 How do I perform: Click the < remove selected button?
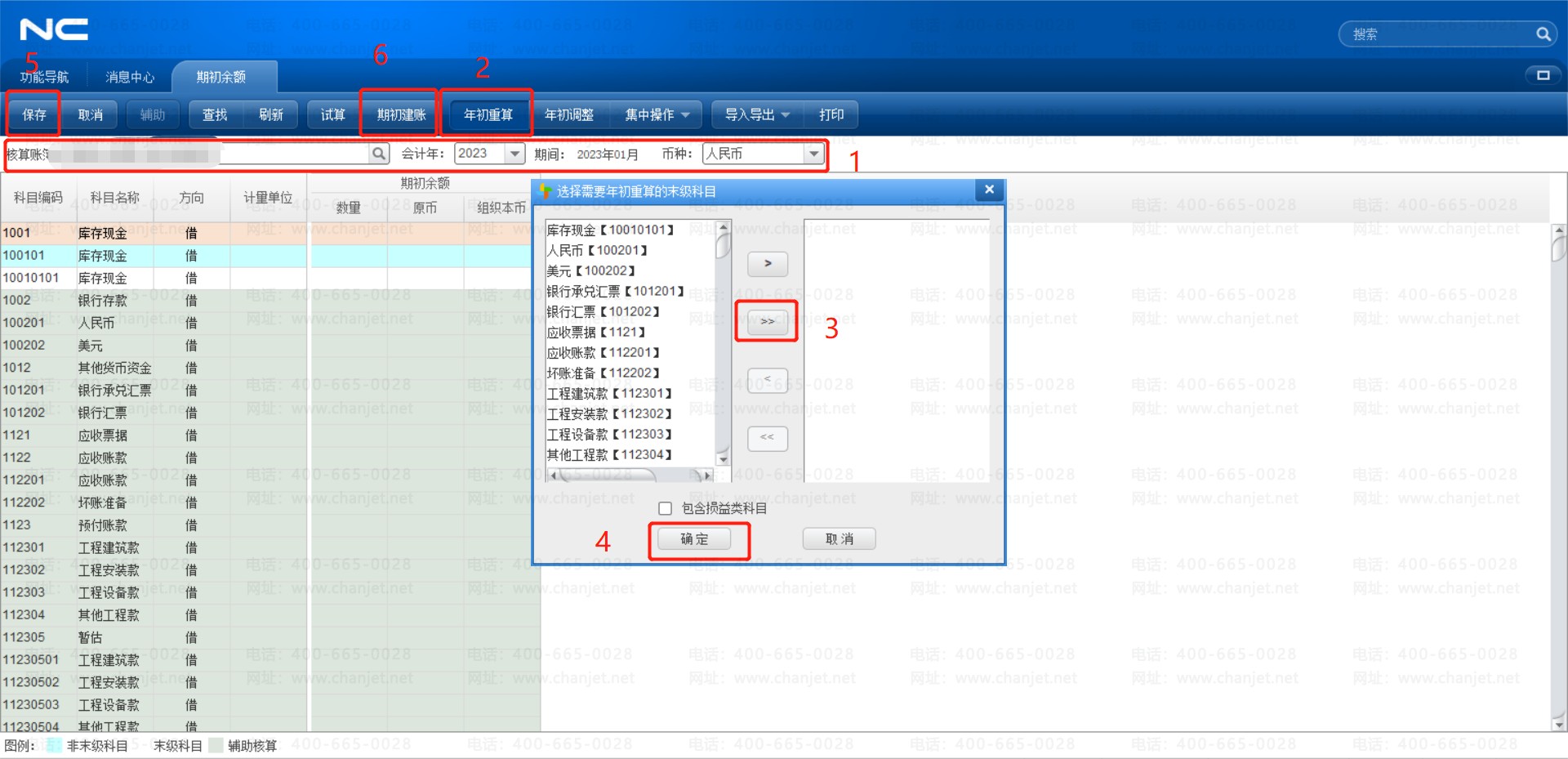768,381
